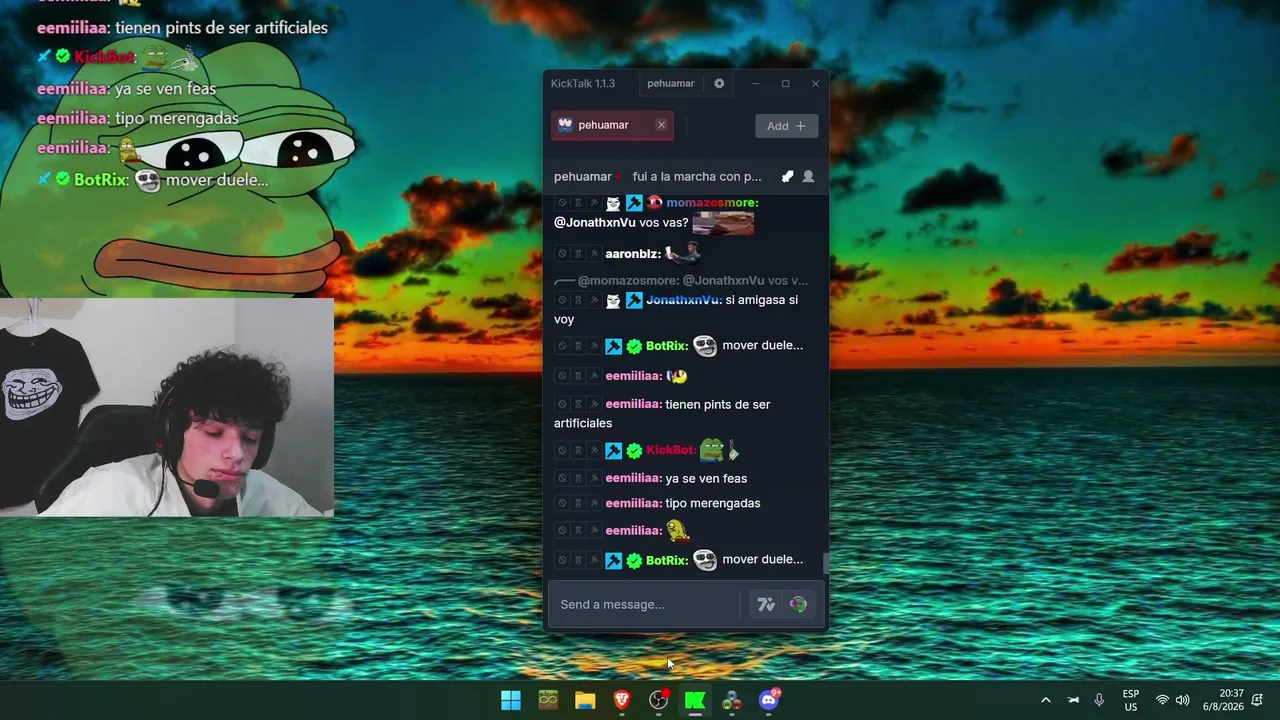This screenshot has width=1280, height=720.
Task: Hammer mod icon on "tienen pints de ser" message
Action: [x=593, y=404]
